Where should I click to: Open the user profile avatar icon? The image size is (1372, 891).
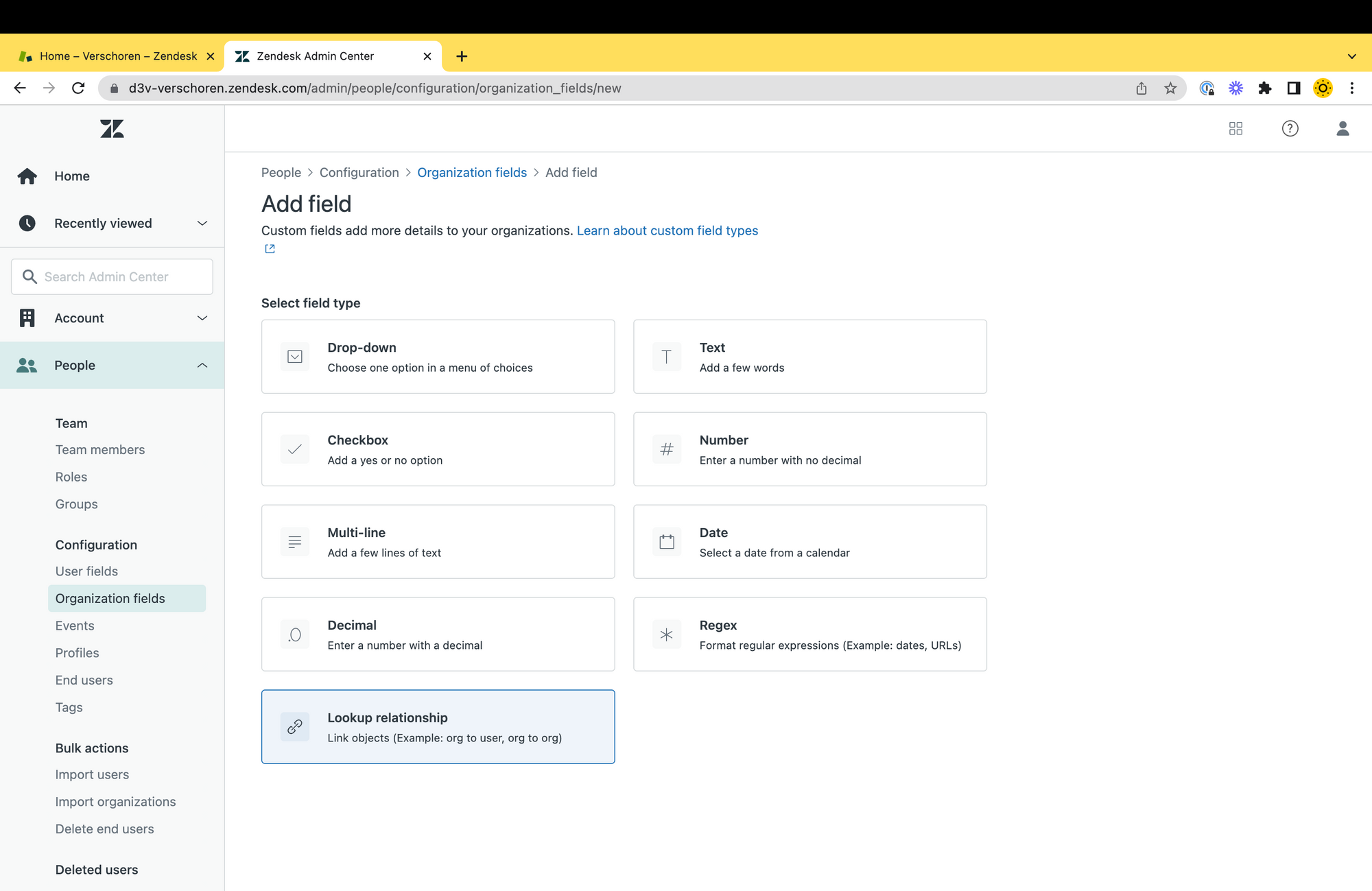point(1343,128)
